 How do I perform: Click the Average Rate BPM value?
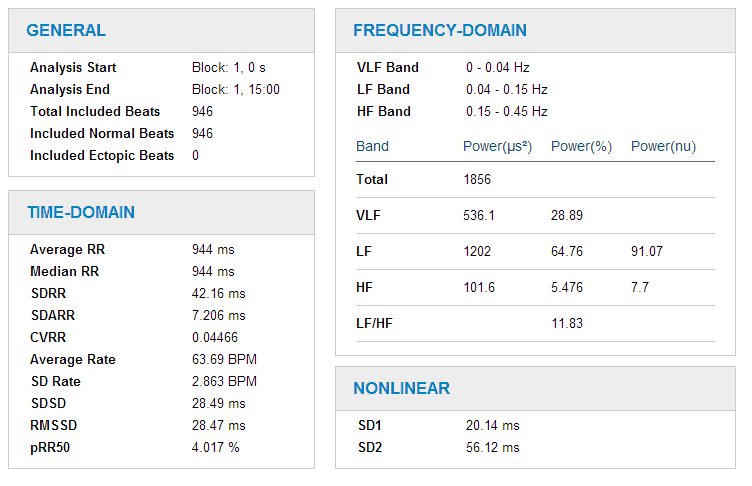click(224, 360)
